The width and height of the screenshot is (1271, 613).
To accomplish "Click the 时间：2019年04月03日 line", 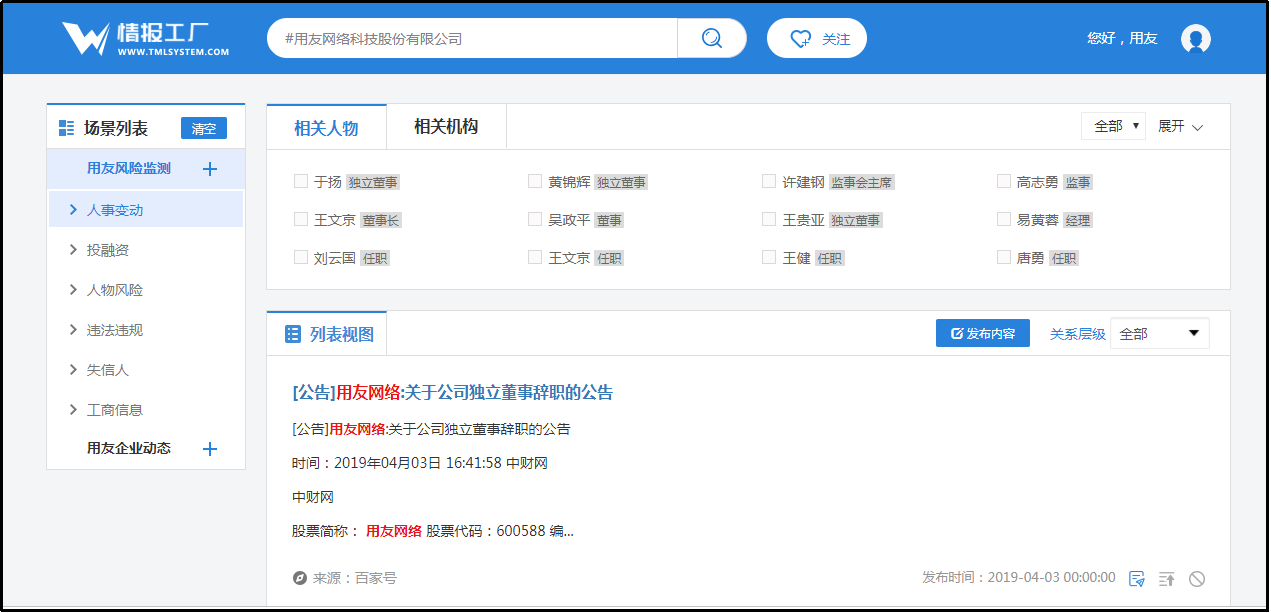I will point(420,463).
